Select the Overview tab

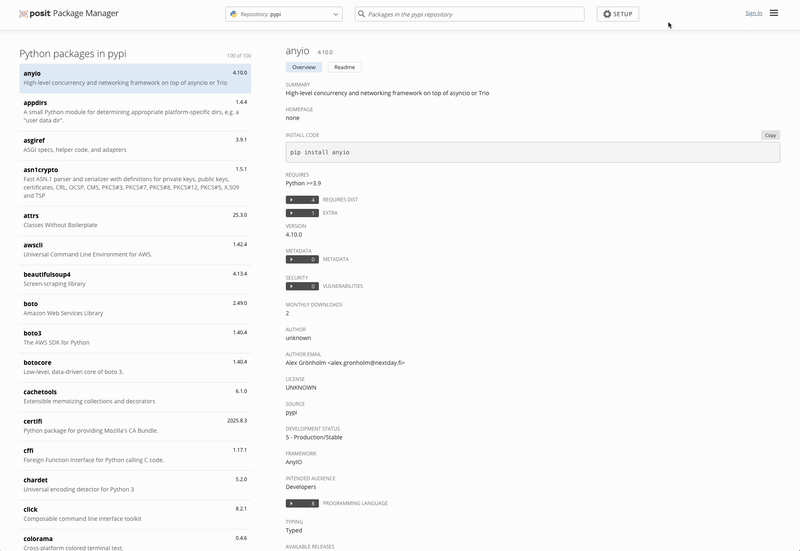(303, 67)
